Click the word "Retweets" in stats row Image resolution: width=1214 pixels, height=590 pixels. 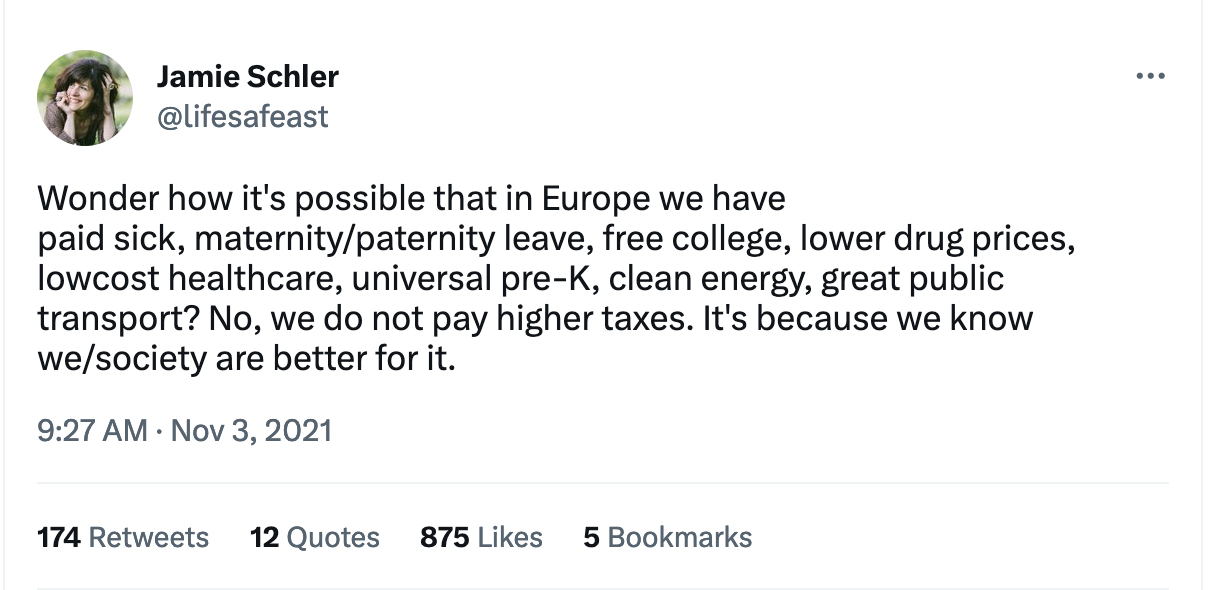click(x=149, y=537)
